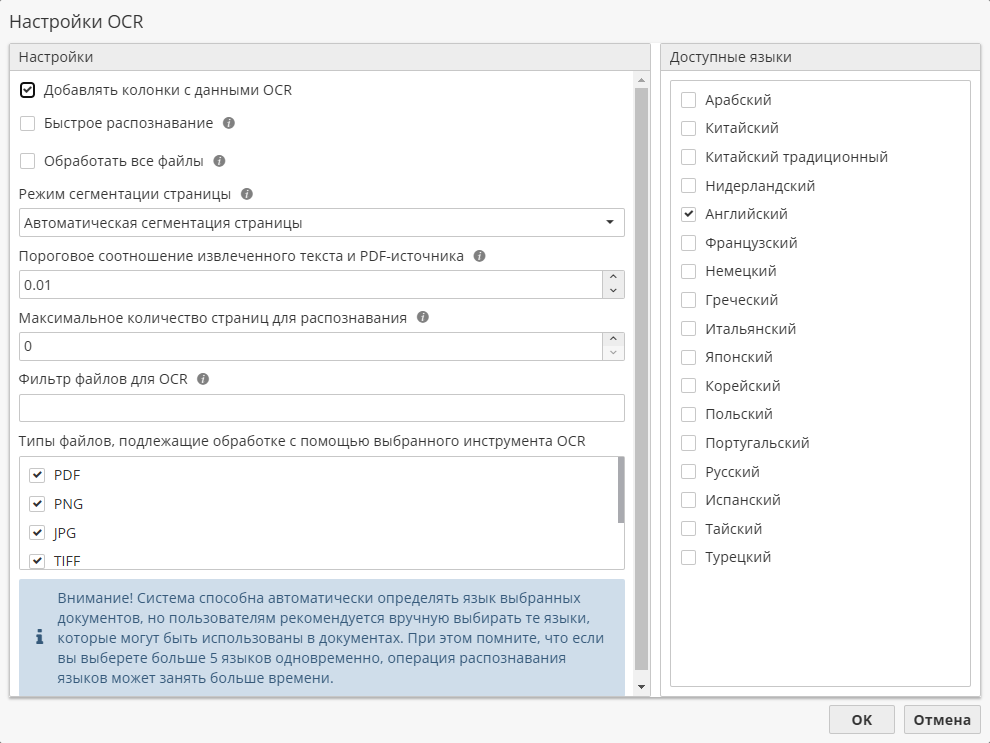Increase Пороговое соотношение value with up arrow

pos(613,278)
